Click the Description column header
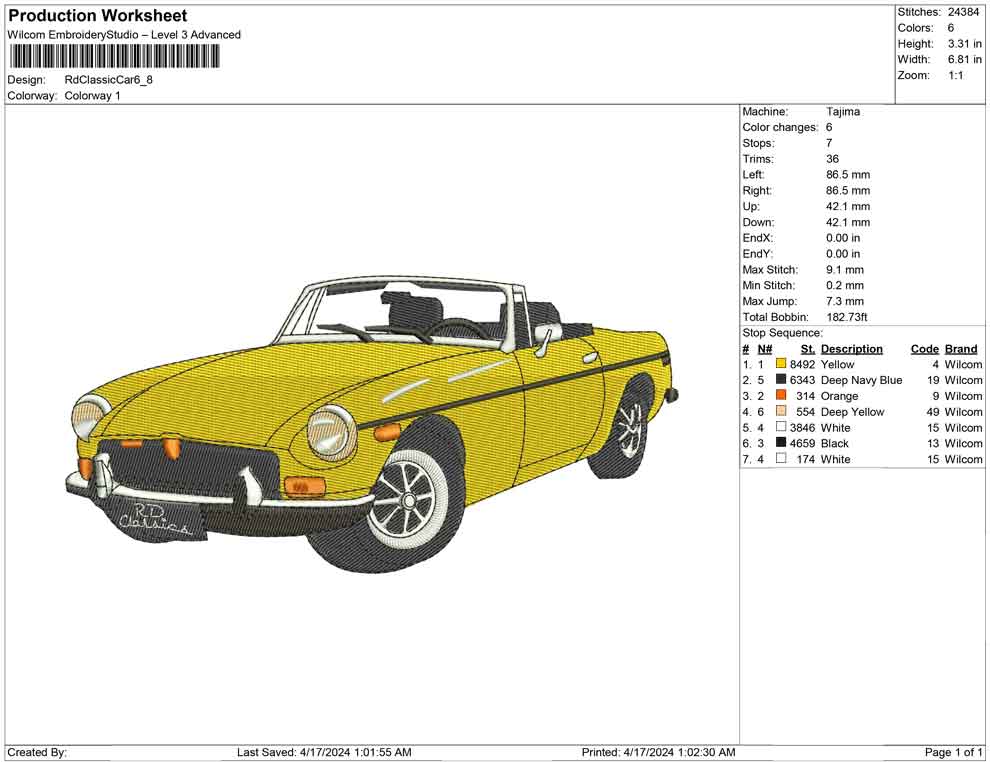This screenshot has height=762, width=990. click(x=852, y=348)
